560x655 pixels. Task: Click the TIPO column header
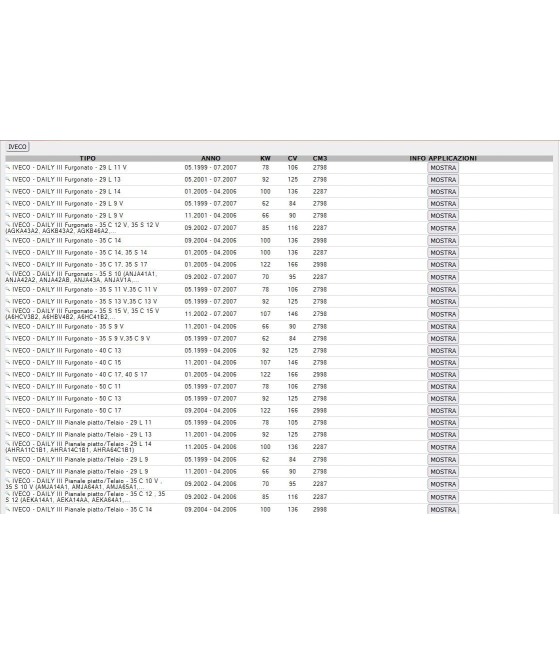[x=88, y=158]
